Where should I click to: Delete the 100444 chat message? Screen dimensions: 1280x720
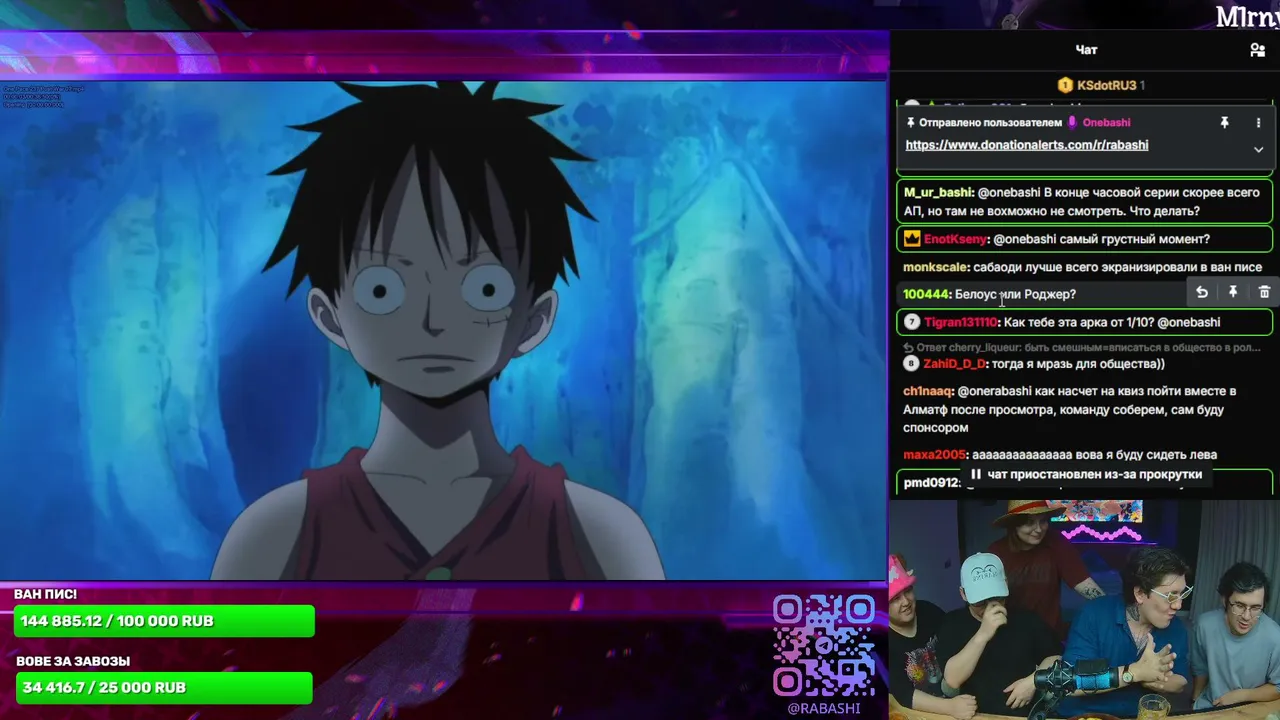coord(1264,292)
